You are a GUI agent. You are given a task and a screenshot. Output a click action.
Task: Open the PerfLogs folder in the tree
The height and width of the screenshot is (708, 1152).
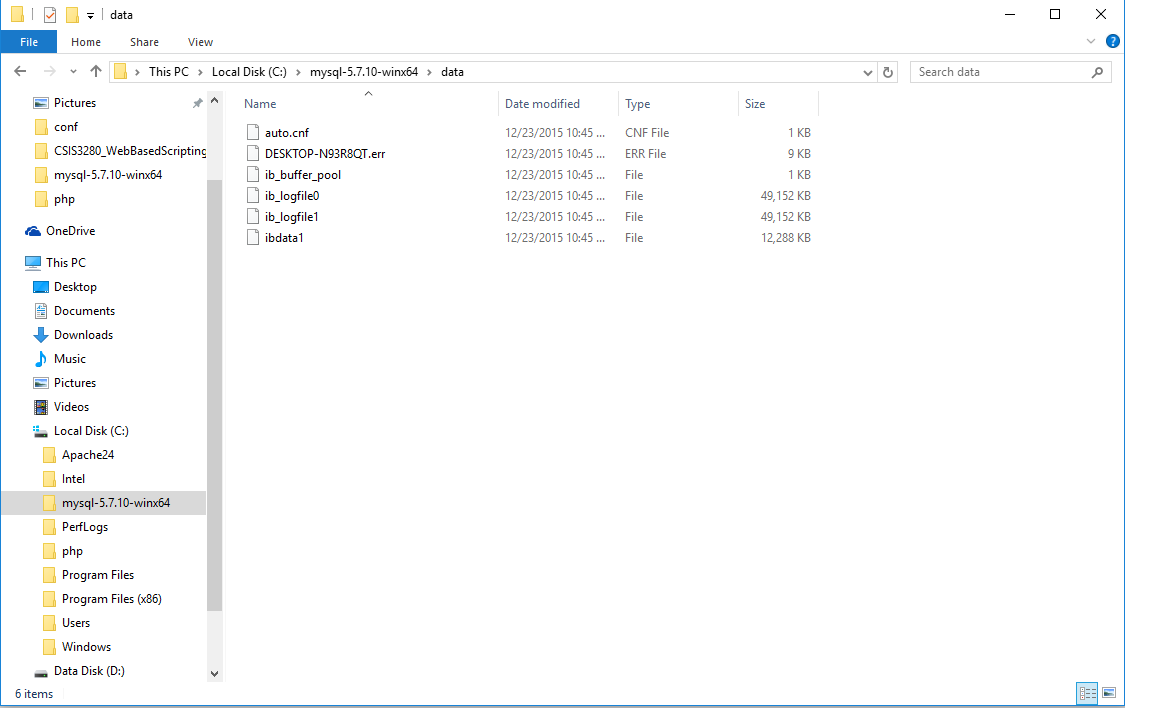[84, 527]
